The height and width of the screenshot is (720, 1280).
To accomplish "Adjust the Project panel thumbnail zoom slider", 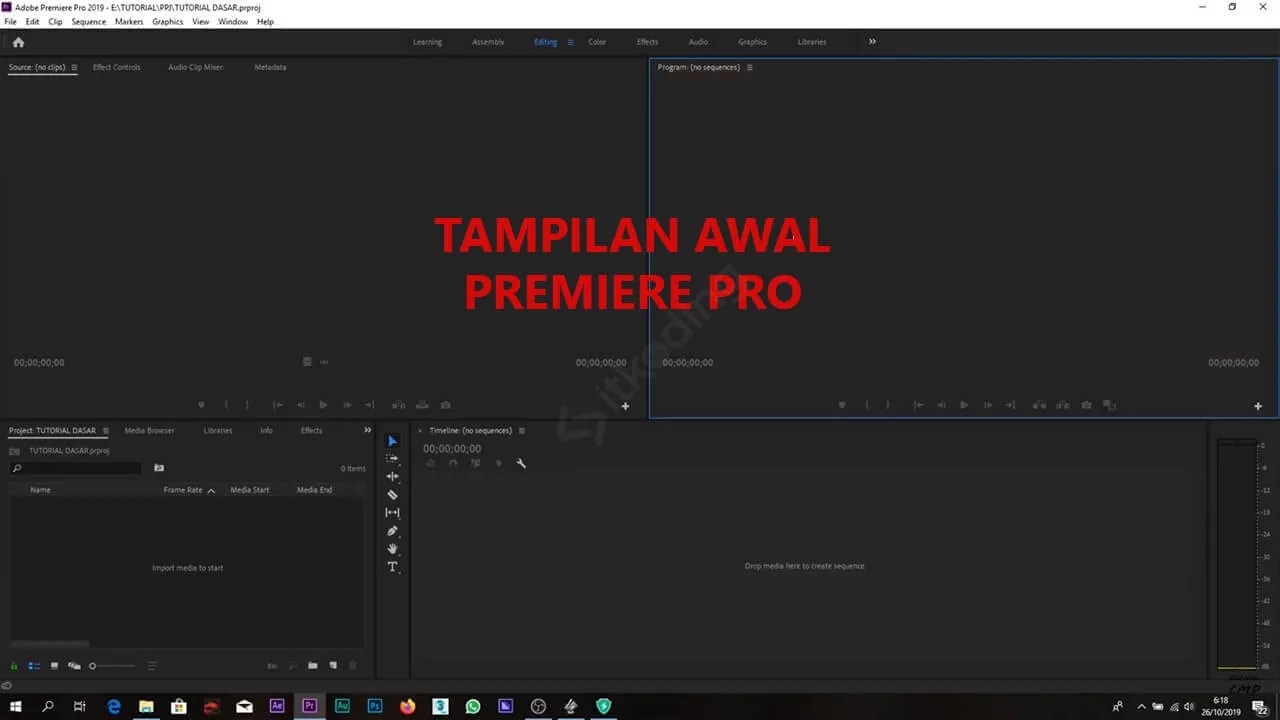I will tap(110, 666).
